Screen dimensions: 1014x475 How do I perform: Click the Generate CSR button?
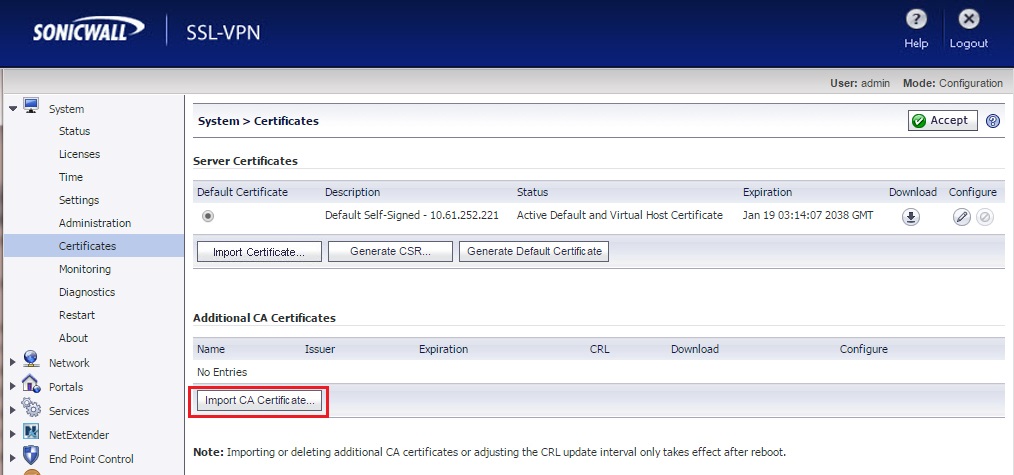point(390,252)
